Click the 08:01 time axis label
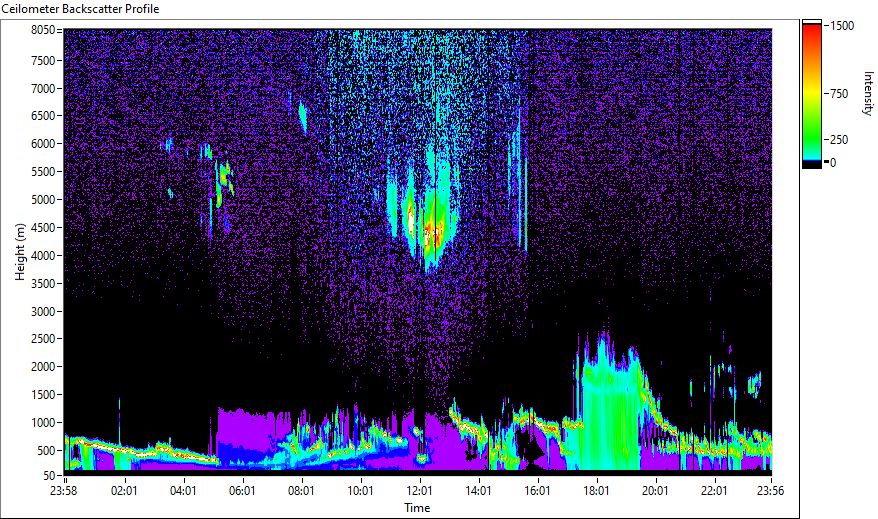878x519 pixels. pyautogui.click(x=301, y=491)
